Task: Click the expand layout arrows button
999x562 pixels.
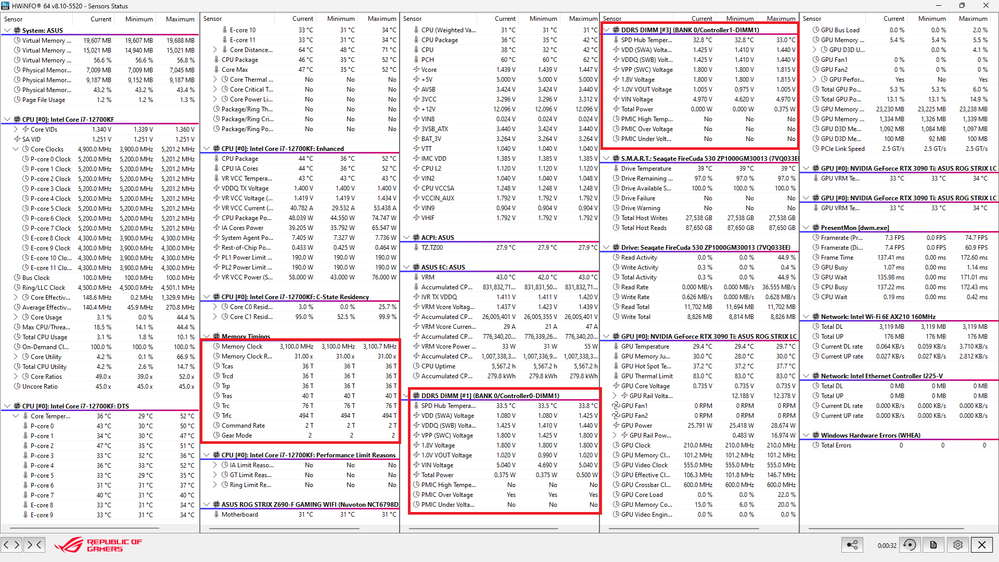Action: point(11,544)
